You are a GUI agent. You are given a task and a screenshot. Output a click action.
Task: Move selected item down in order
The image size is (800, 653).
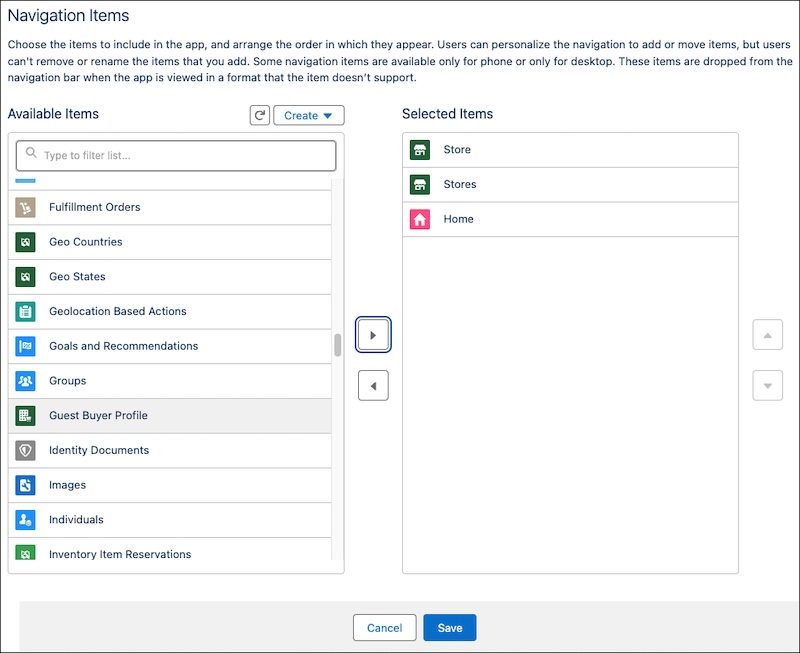(767, 386)
